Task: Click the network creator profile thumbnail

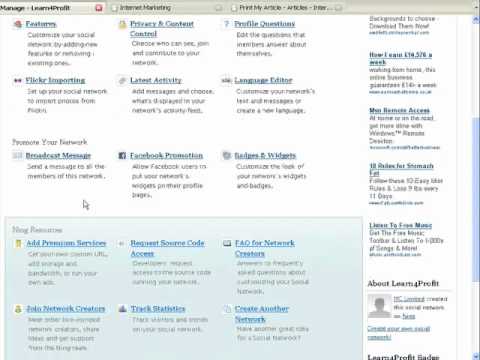Action: click(x=379, y=306)
